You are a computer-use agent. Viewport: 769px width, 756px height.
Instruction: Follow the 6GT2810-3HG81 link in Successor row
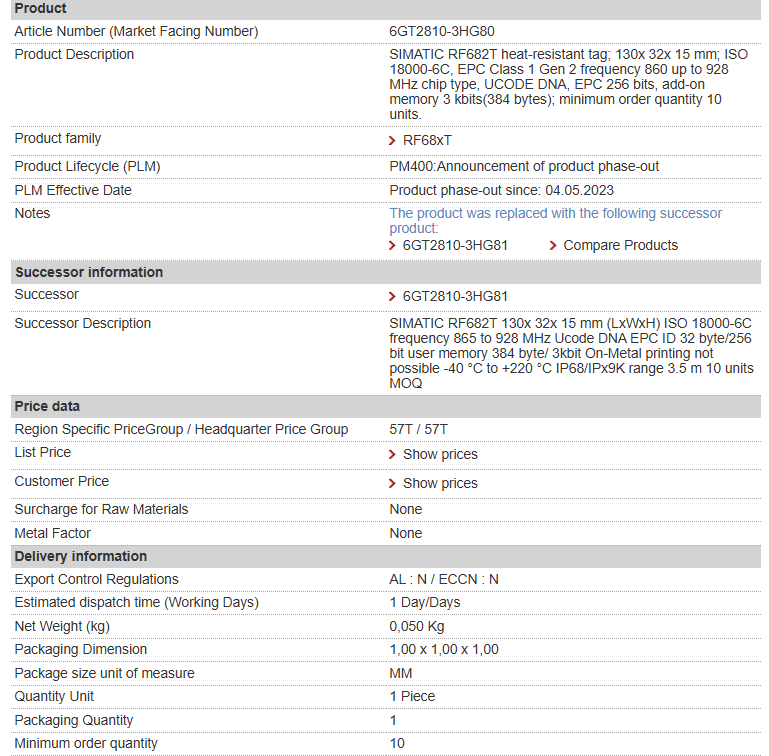pos(455,297)
